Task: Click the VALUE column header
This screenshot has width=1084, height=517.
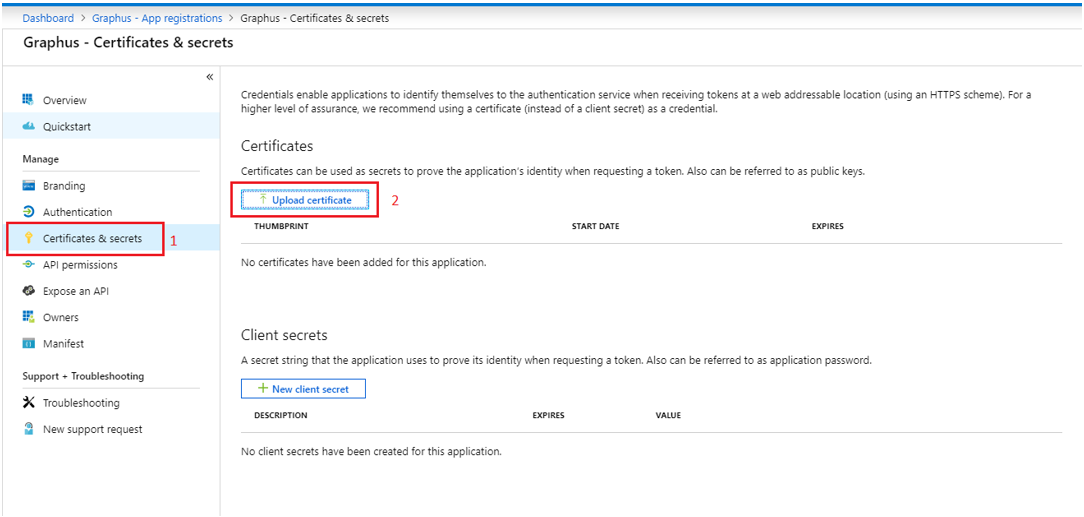Action: click(669, 415)
